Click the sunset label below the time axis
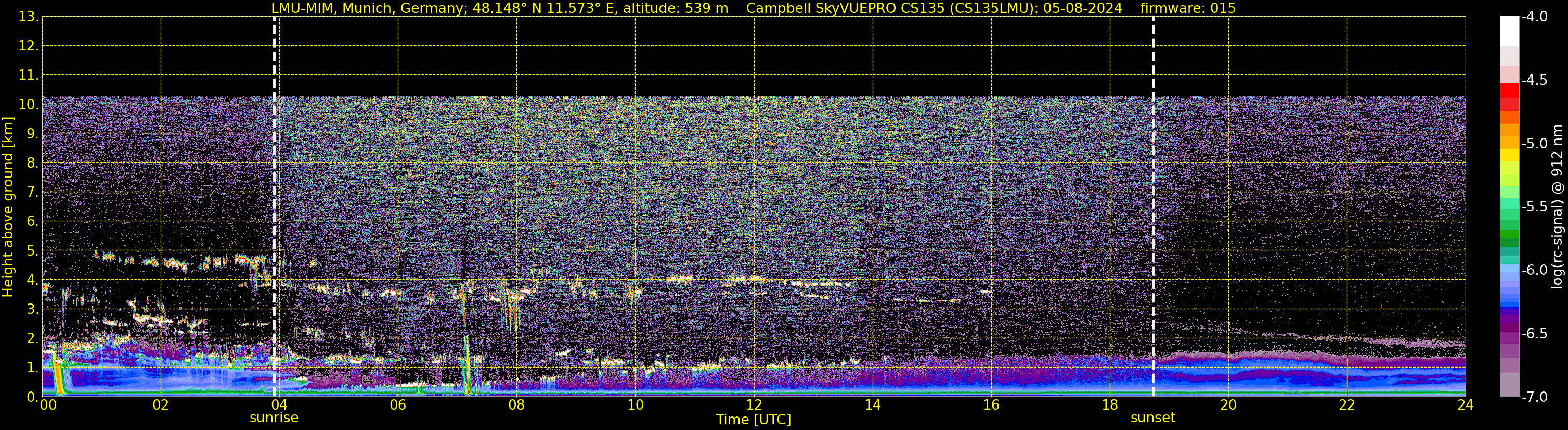 pos(1153,418)
